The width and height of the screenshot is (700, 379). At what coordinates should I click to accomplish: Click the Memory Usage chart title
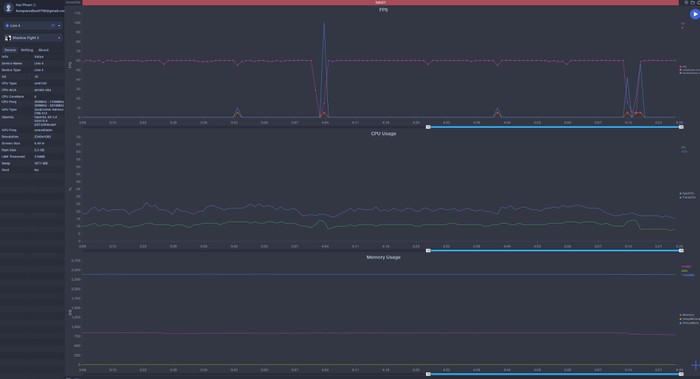pyautogui.click(x=383, y=257)
